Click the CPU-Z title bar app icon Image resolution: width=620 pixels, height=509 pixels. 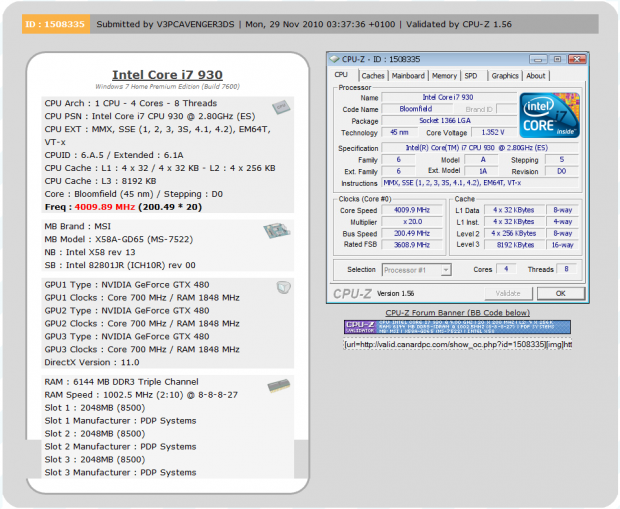coord(335,59)
